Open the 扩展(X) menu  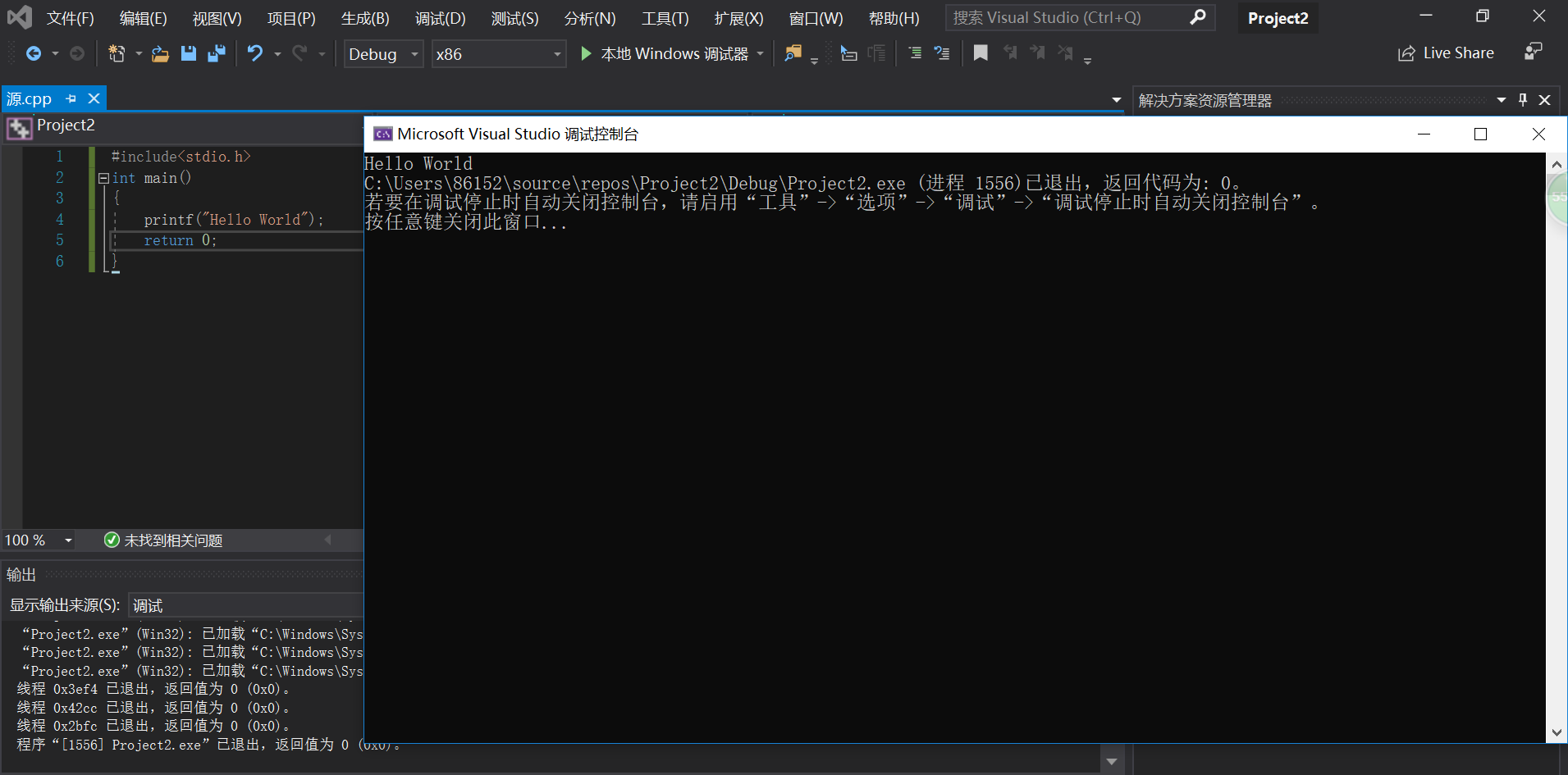[739, 18]
